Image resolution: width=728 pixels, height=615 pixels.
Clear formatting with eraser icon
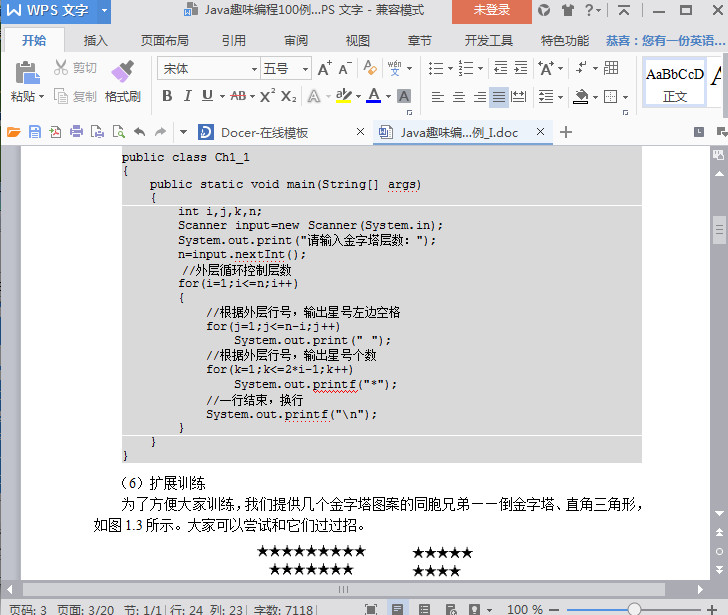click(370, 68)
